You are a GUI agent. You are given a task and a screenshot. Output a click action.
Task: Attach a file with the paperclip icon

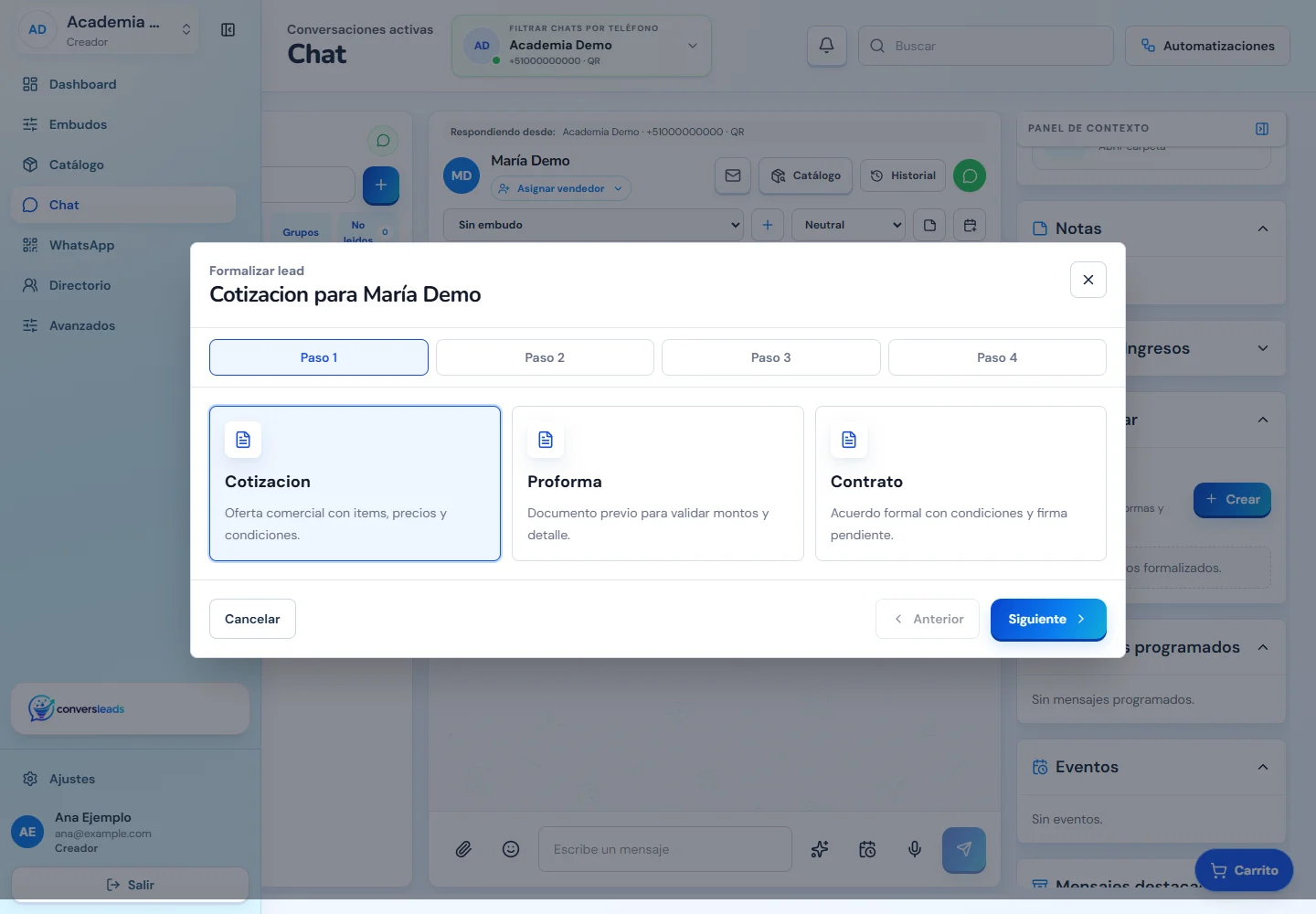point(463,849)
